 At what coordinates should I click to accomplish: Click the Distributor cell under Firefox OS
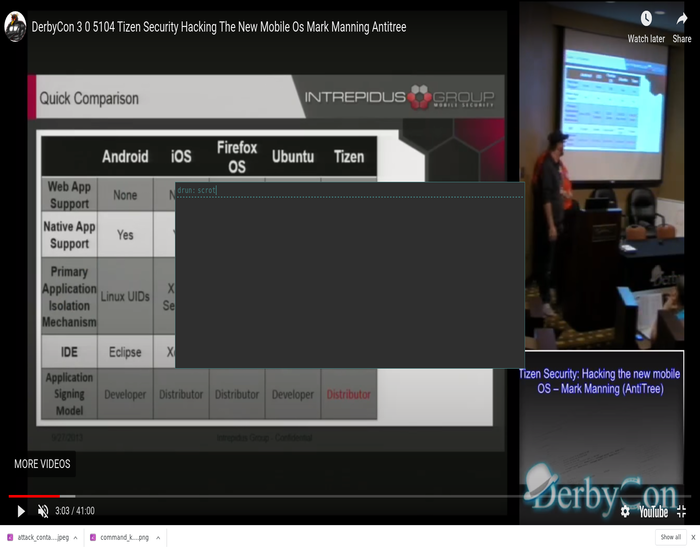(x=237, y=395)
